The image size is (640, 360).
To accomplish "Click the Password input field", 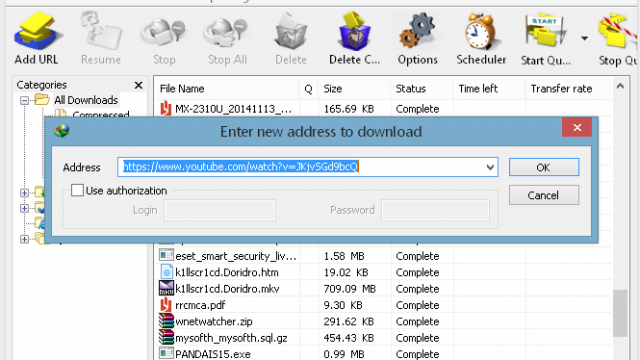I will coord(435,210).
